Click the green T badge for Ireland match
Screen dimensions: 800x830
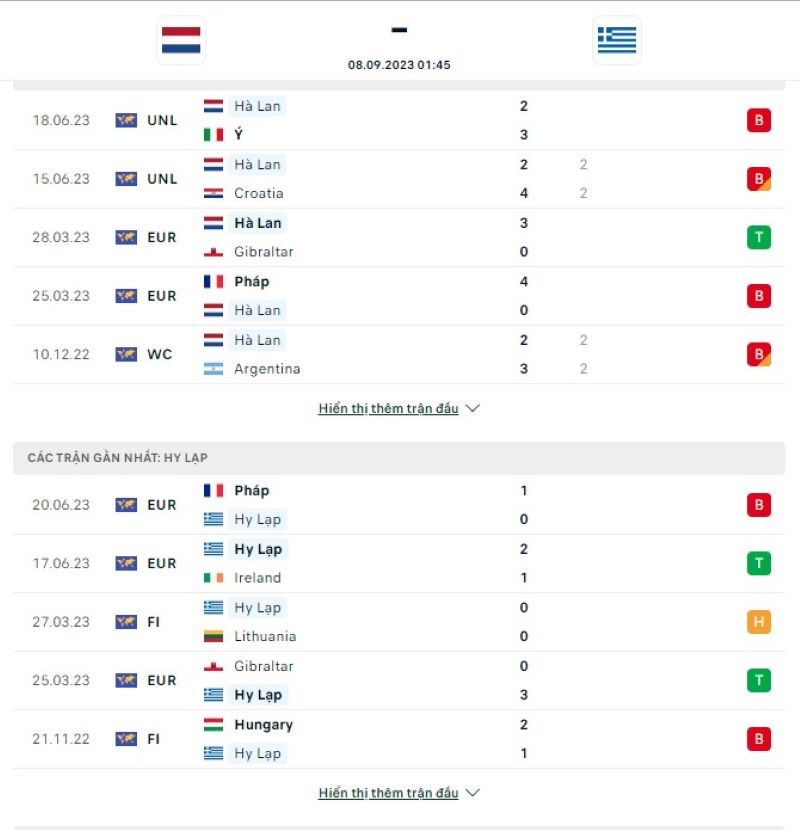pos(758,563)
